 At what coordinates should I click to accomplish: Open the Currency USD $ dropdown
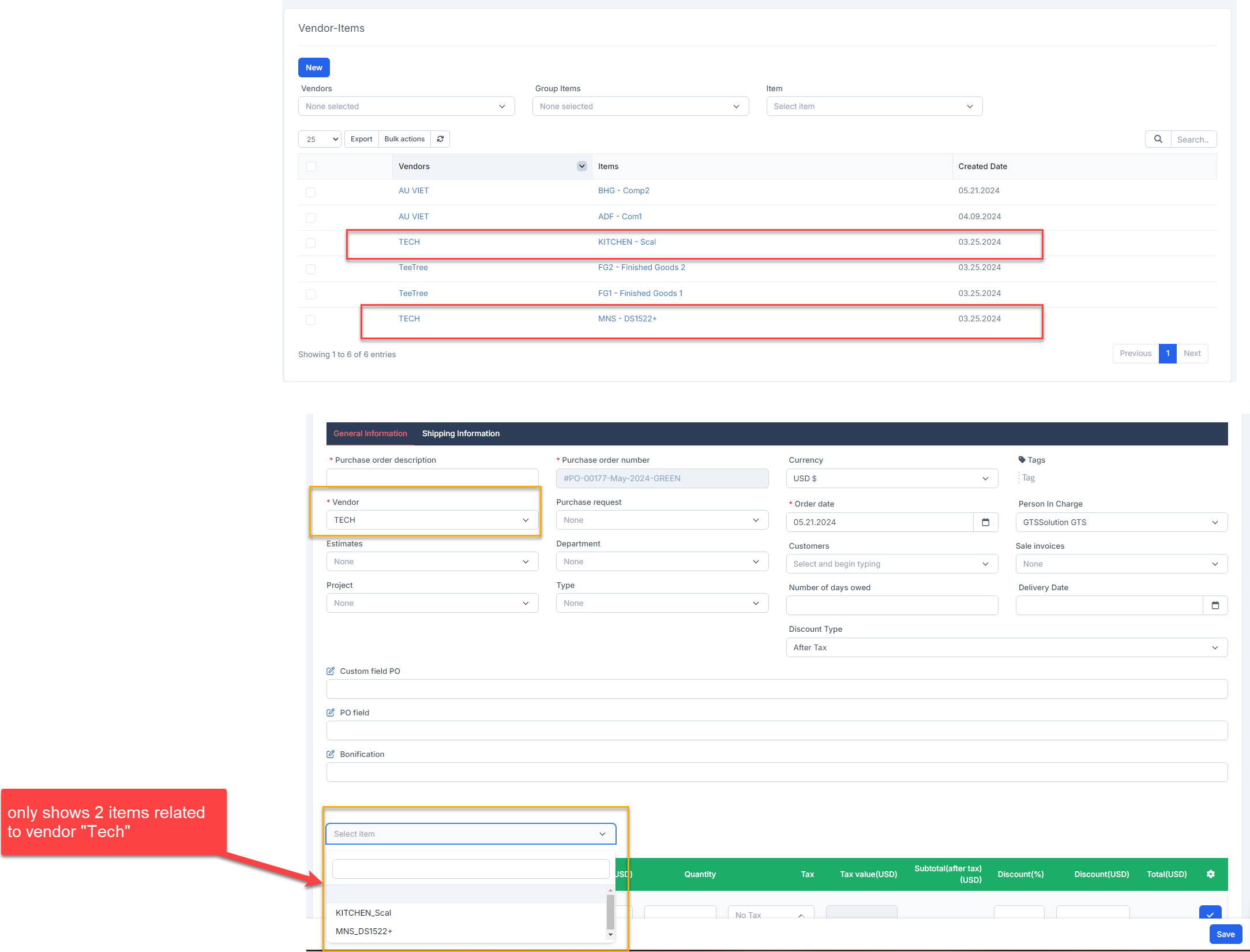click(x=891, y=478)
